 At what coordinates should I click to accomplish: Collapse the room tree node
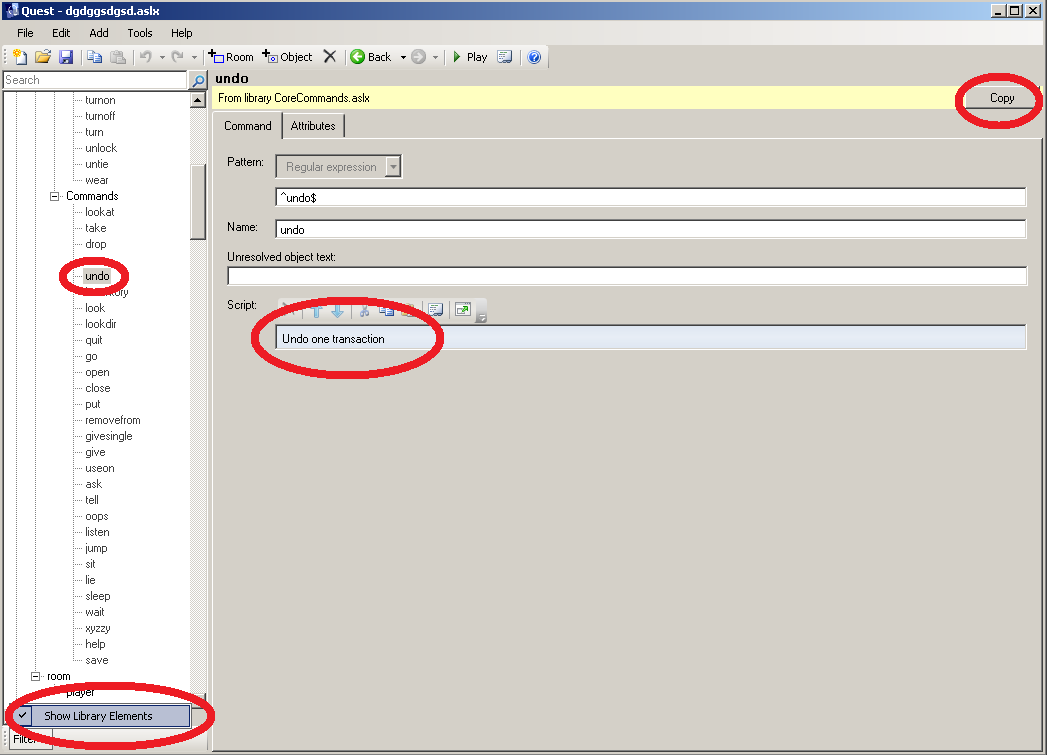click(36, 676)
